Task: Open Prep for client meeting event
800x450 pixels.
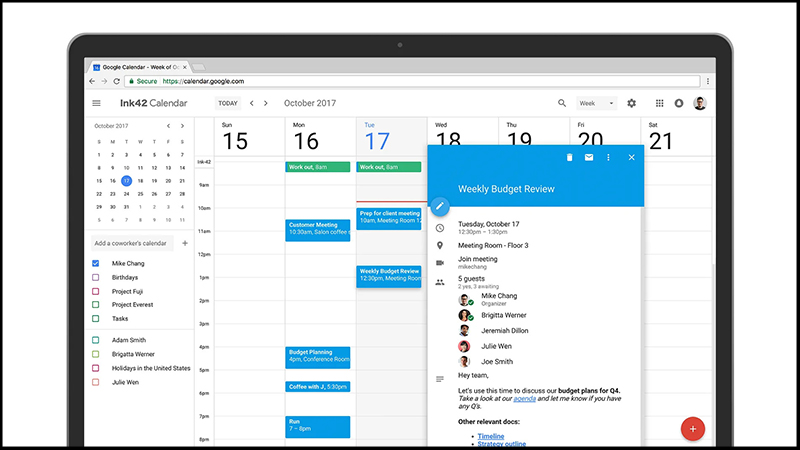Action: pyautogui.click(x=389, y=219)
